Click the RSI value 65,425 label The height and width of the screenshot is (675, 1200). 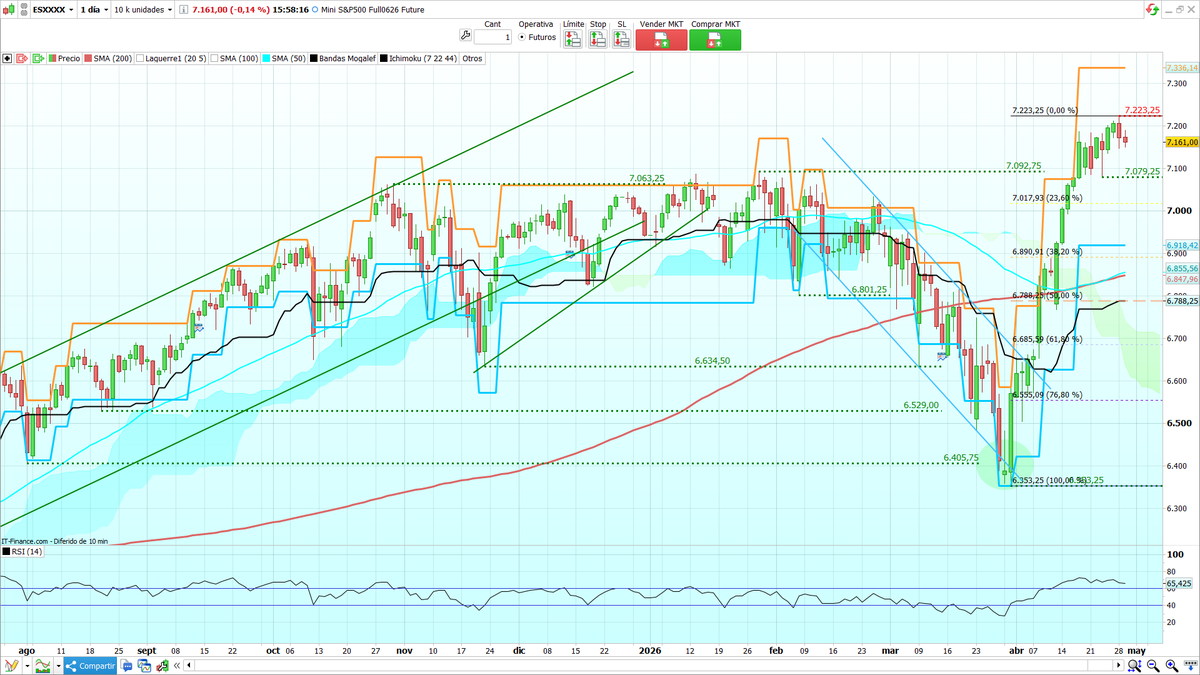coord(1180,582)
